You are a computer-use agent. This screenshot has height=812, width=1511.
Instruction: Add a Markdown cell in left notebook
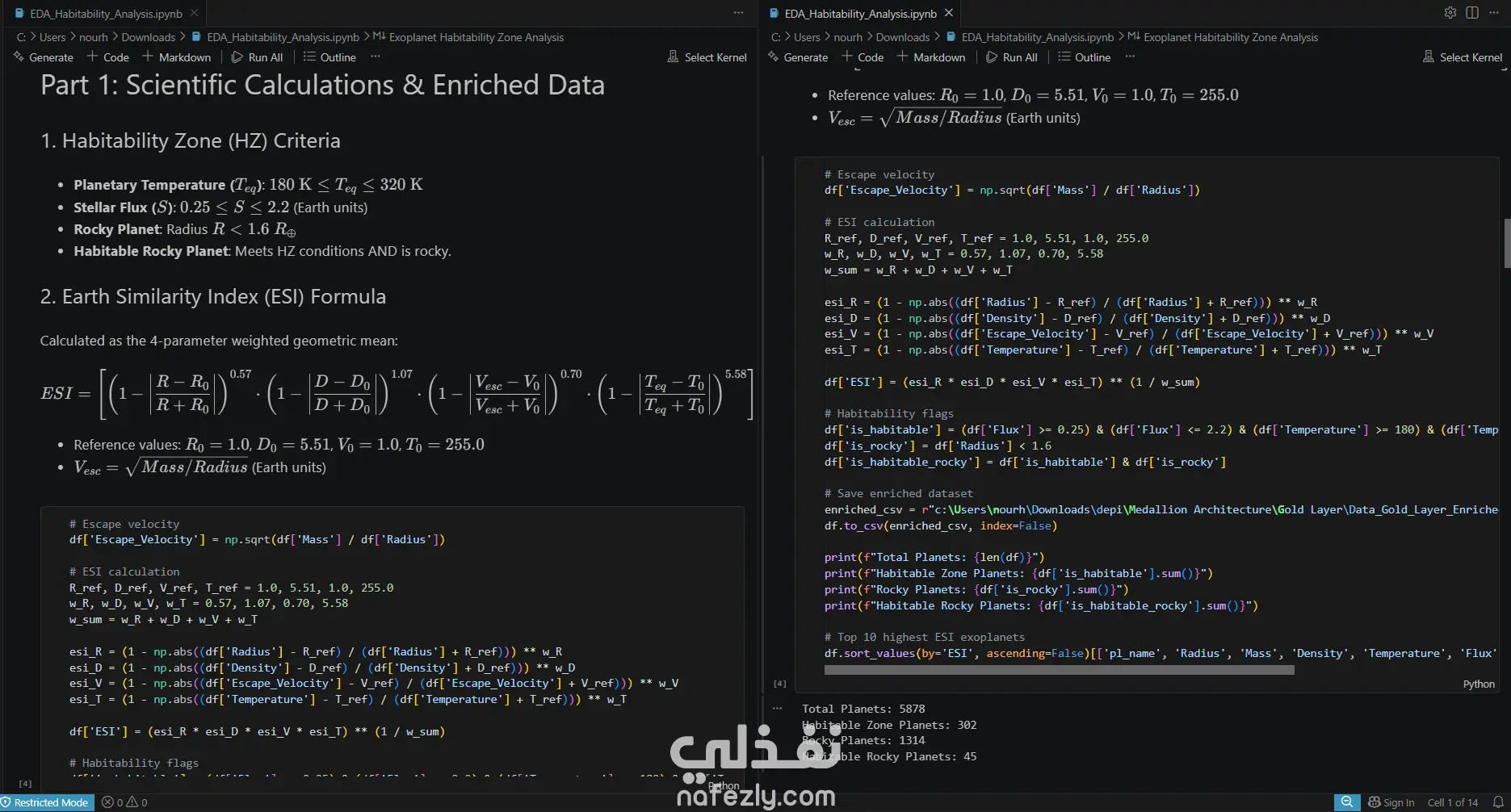click(x=177, y=57)
